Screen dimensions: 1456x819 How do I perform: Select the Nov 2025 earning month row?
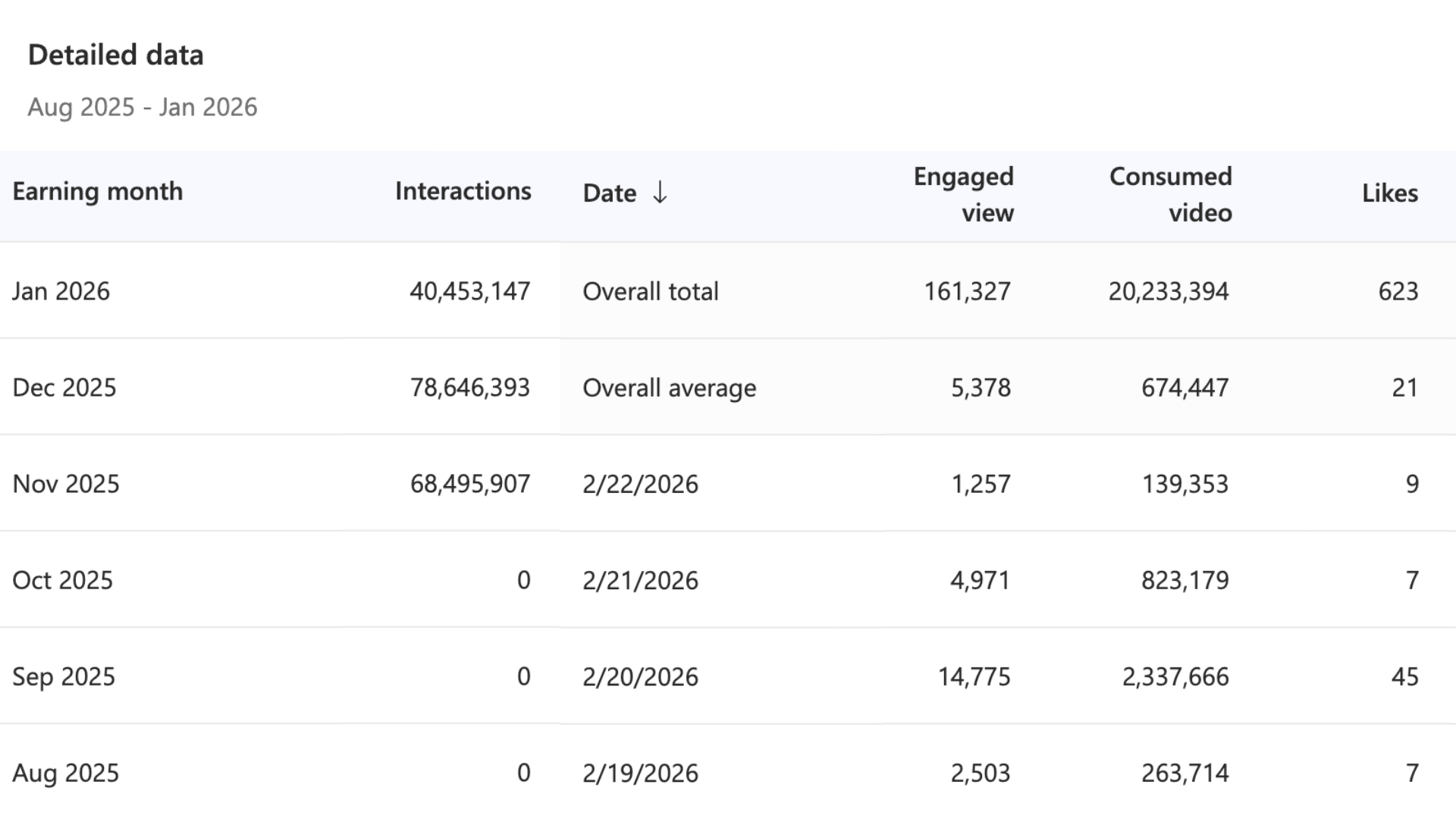[66, 484]
